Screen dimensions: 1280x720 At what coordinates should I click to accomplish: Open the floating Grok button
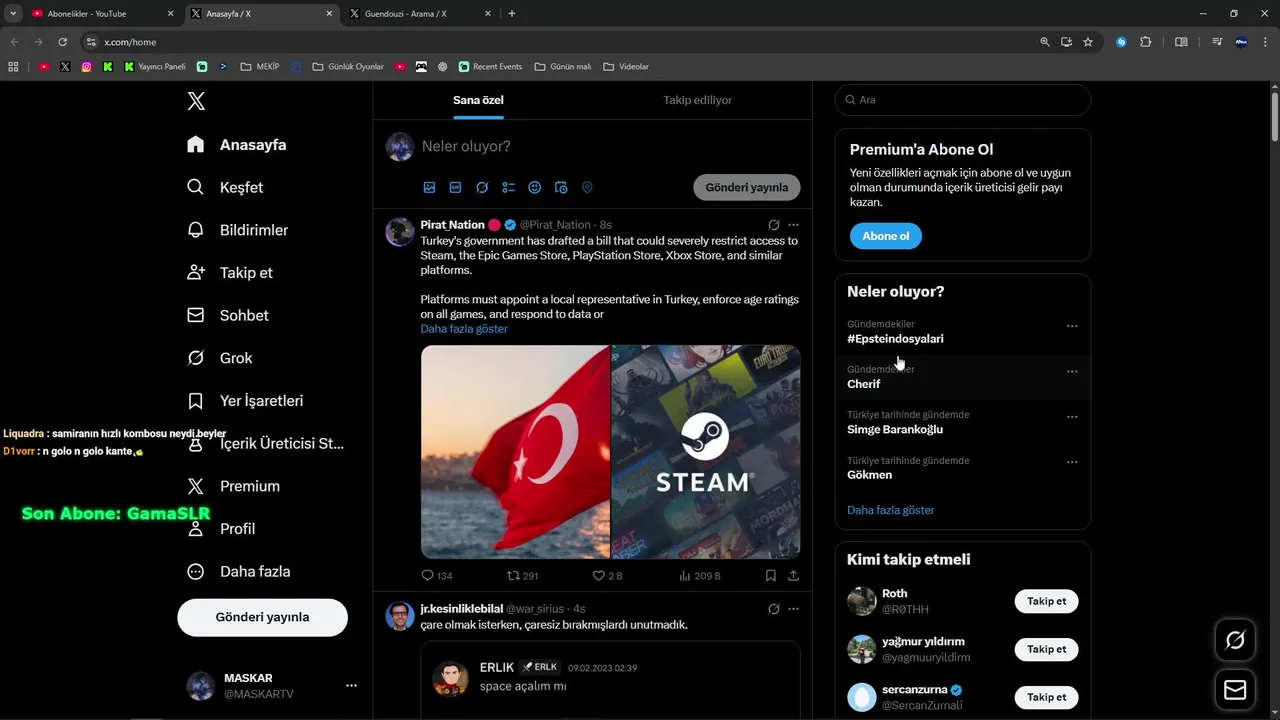(x=1235, y=640)
